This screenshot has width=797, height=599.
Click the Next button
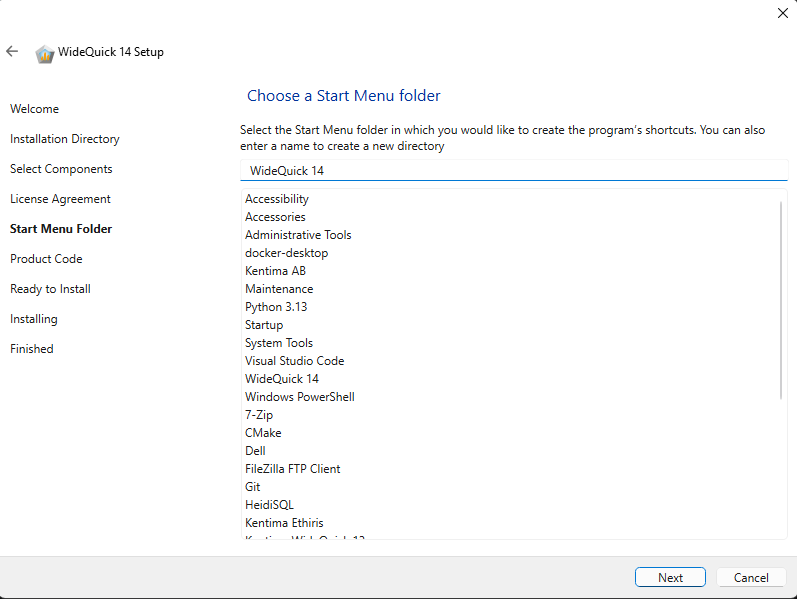[670, 577]
